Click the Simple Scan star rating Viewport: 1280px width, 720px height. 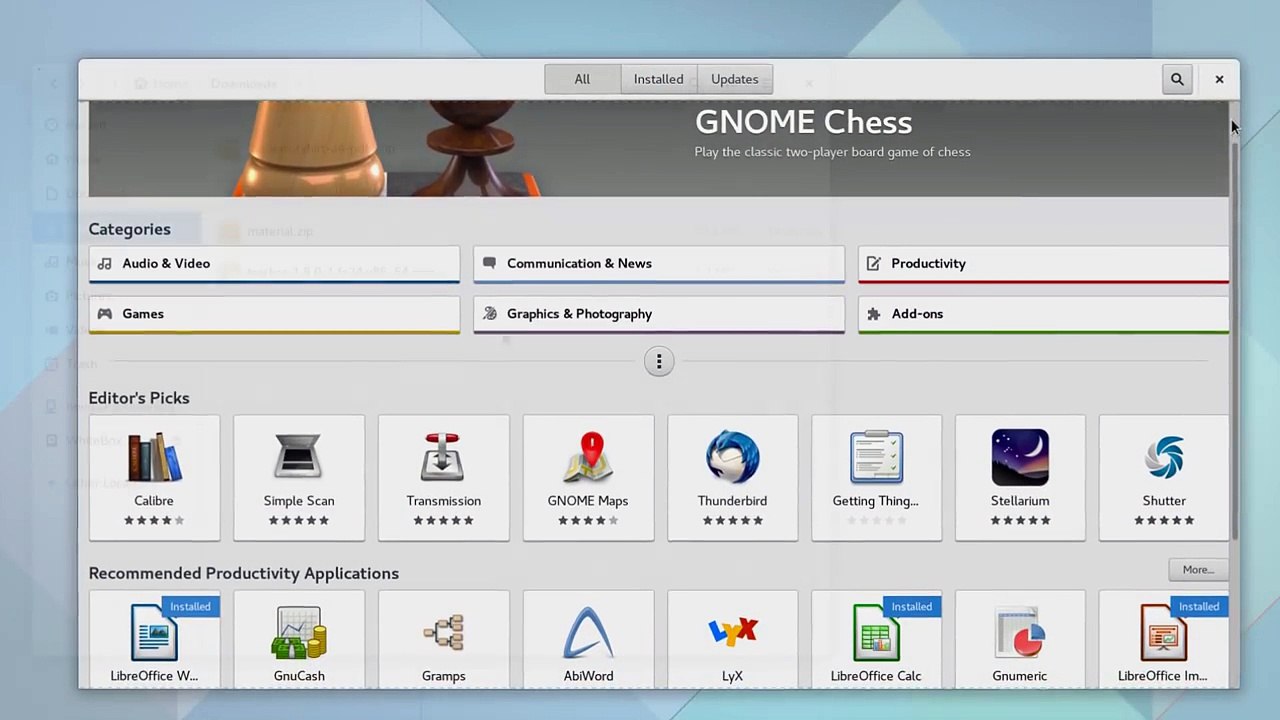click(x=299, y=520)
